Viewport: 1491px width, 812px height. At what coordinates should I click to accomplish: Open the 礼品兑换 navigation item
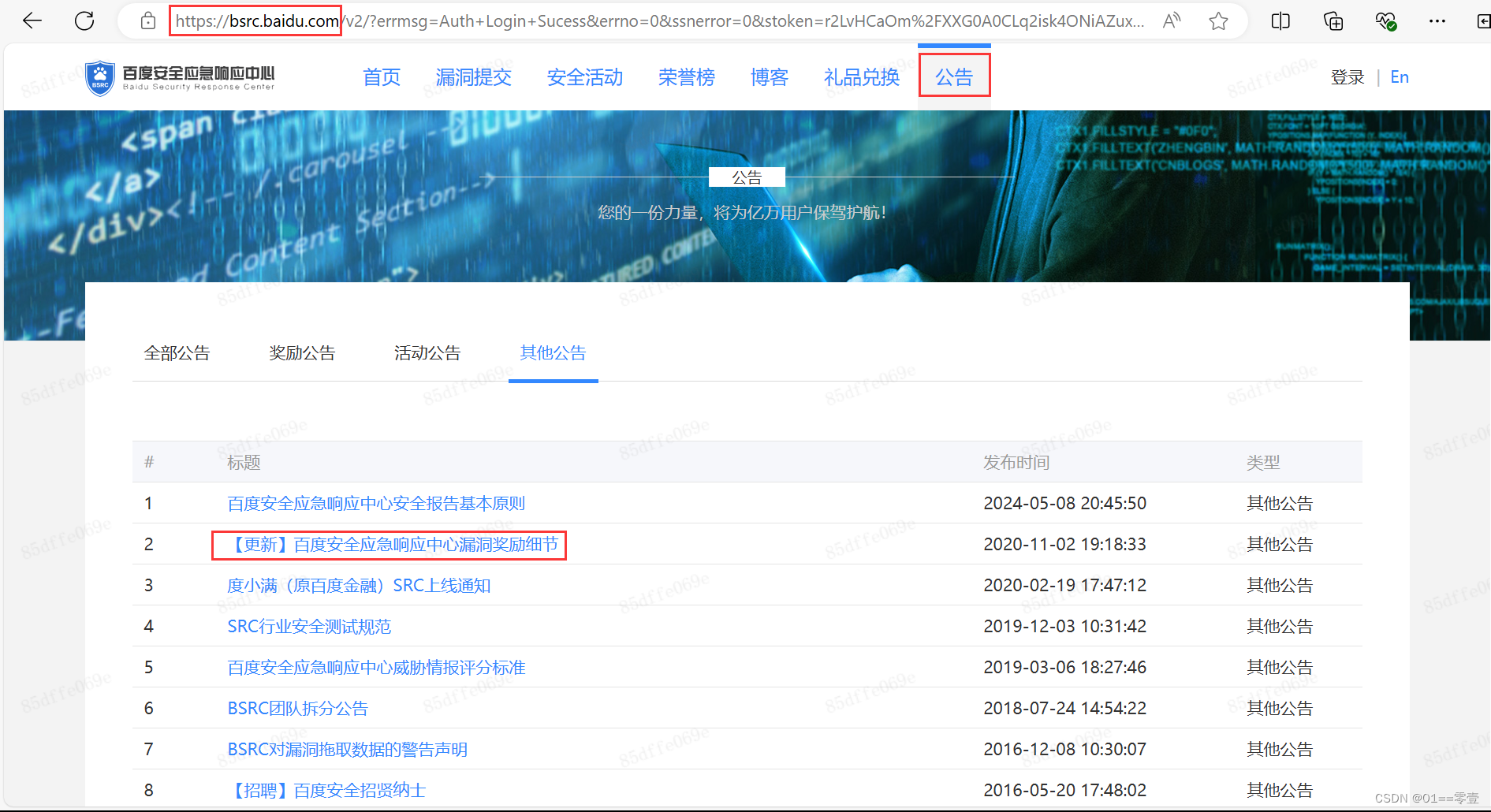coord(862,77)
